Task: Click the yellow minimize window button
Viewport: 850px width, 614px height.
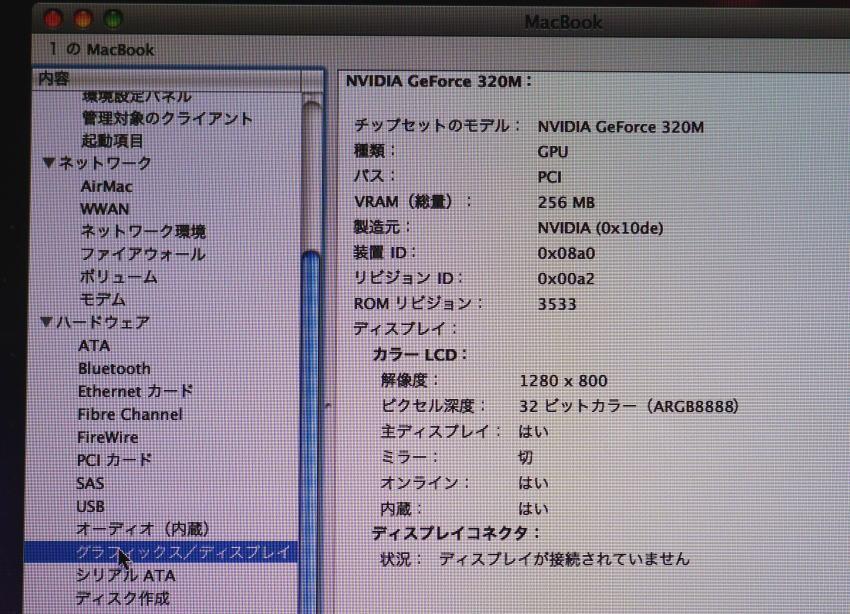Action: (x=83, y=20)
